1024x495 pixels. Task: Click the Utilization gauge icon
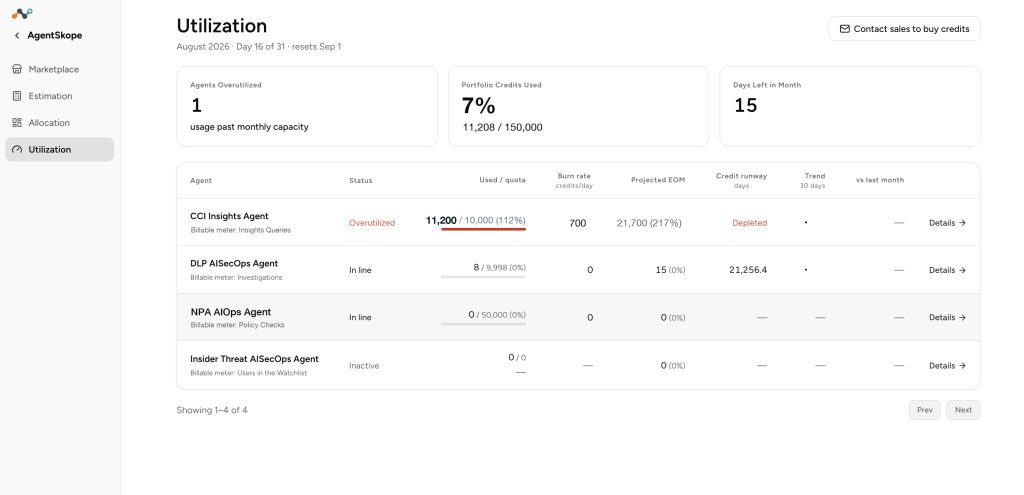pos(17,150)
